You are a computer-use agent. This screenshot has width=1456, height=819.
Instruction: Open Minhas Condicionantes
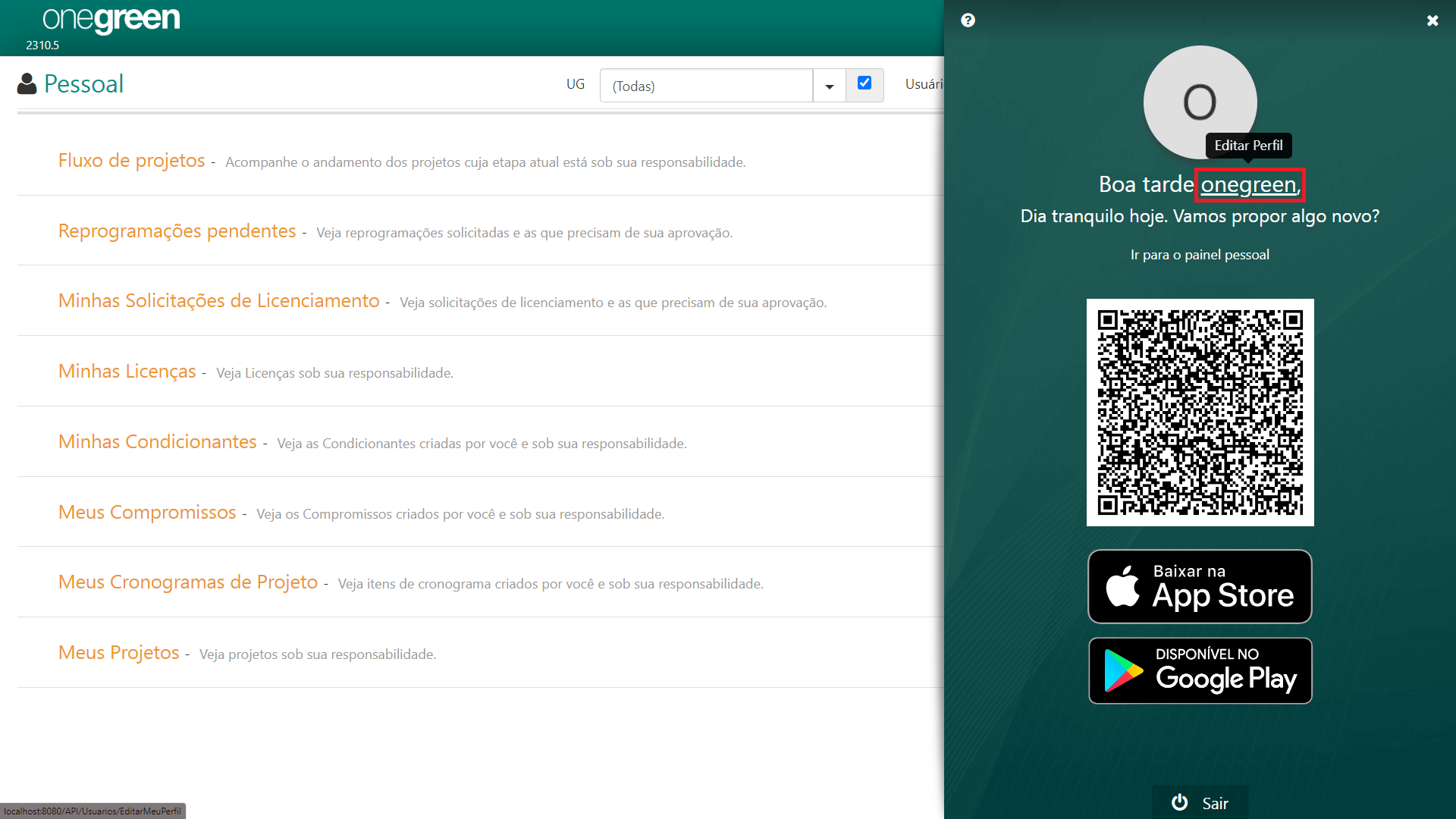tap(158, 441)
